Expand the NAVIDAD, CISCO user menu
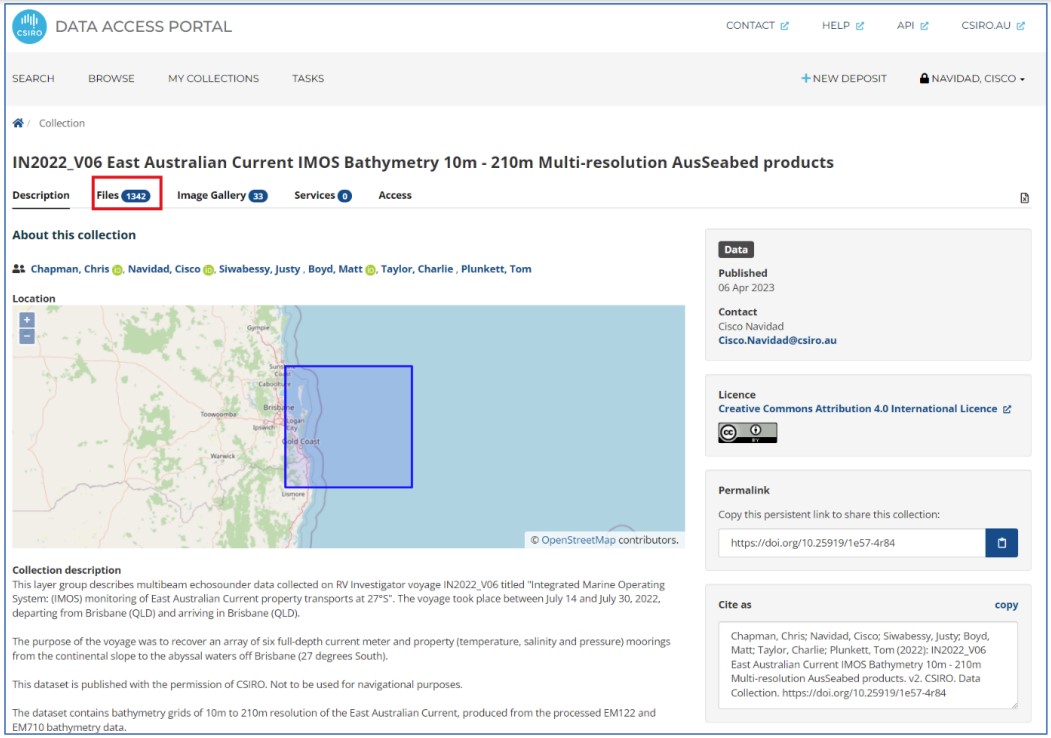The width and height of the screenshot is (1051, 738). tap(972, 79)
